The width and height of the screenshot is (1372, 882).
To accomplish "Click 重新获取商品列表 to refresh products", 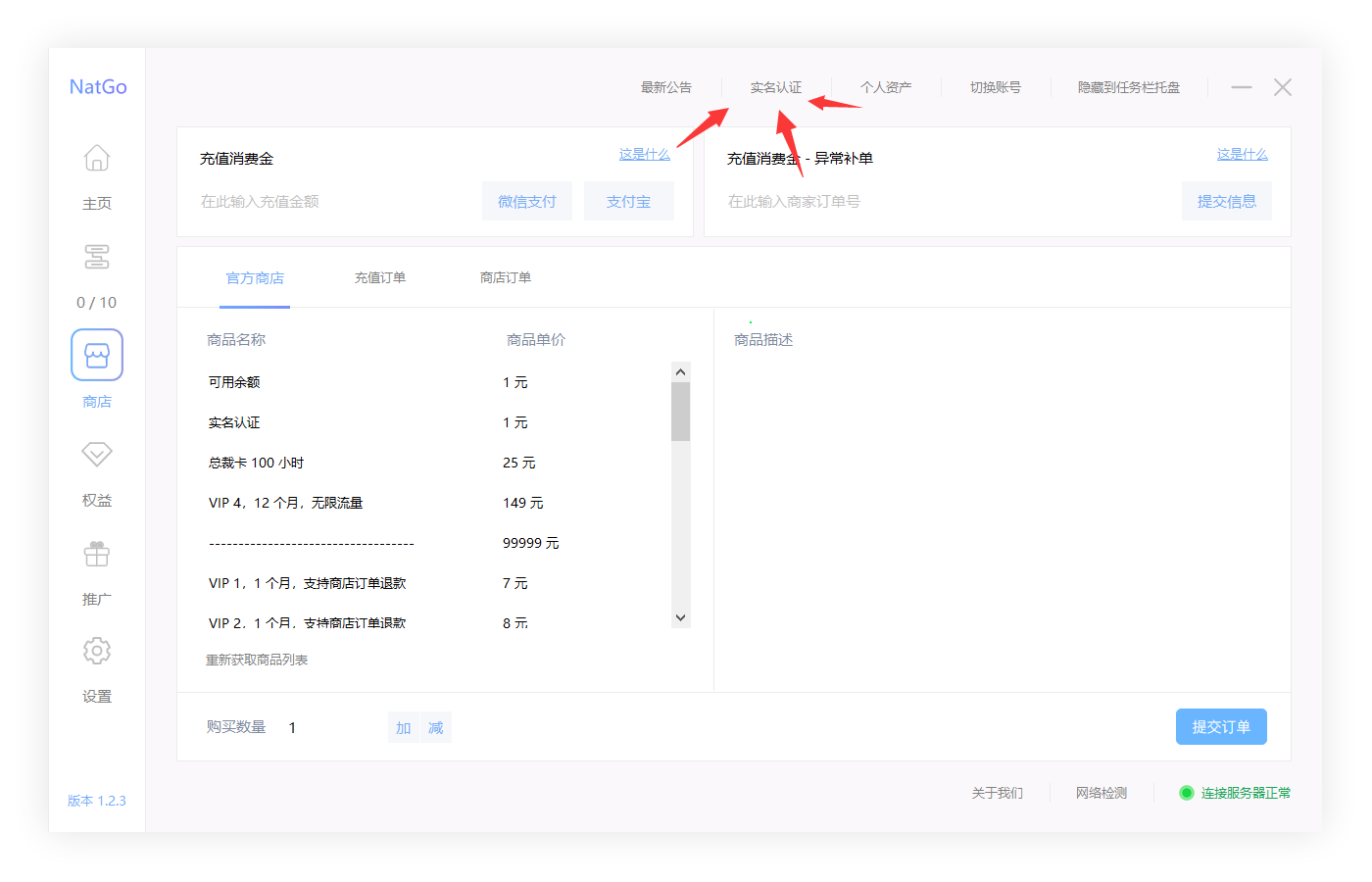I will (255, 660).
